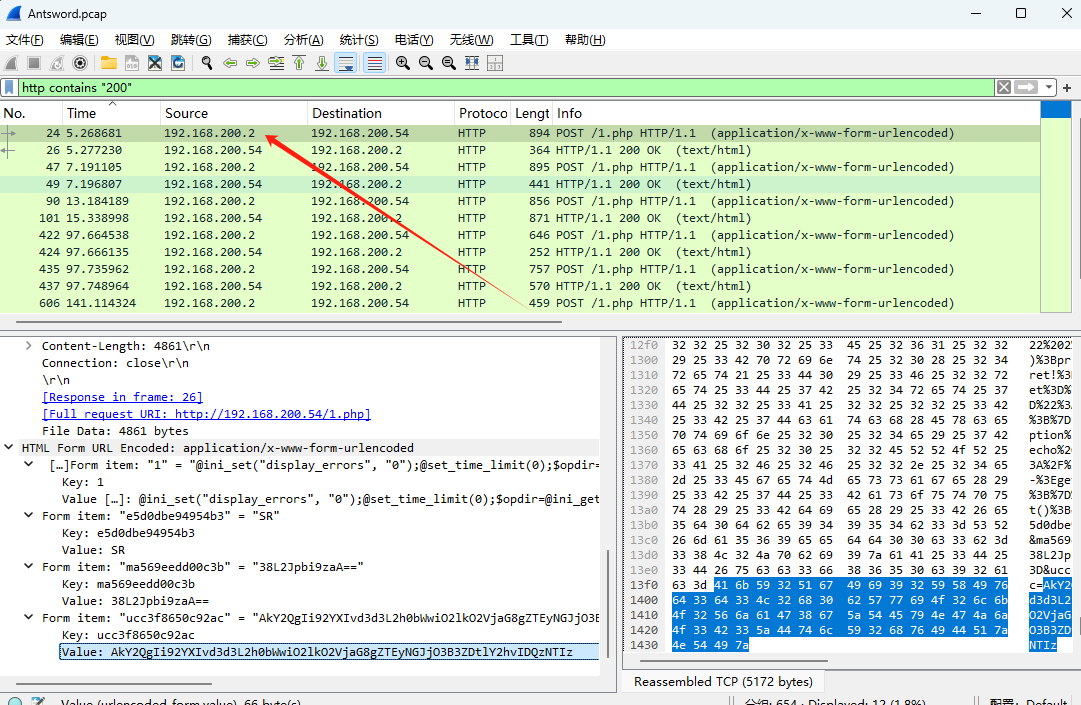Click the packet list horizontal scrollbar

pyautogui.click(x=289, y=321)
